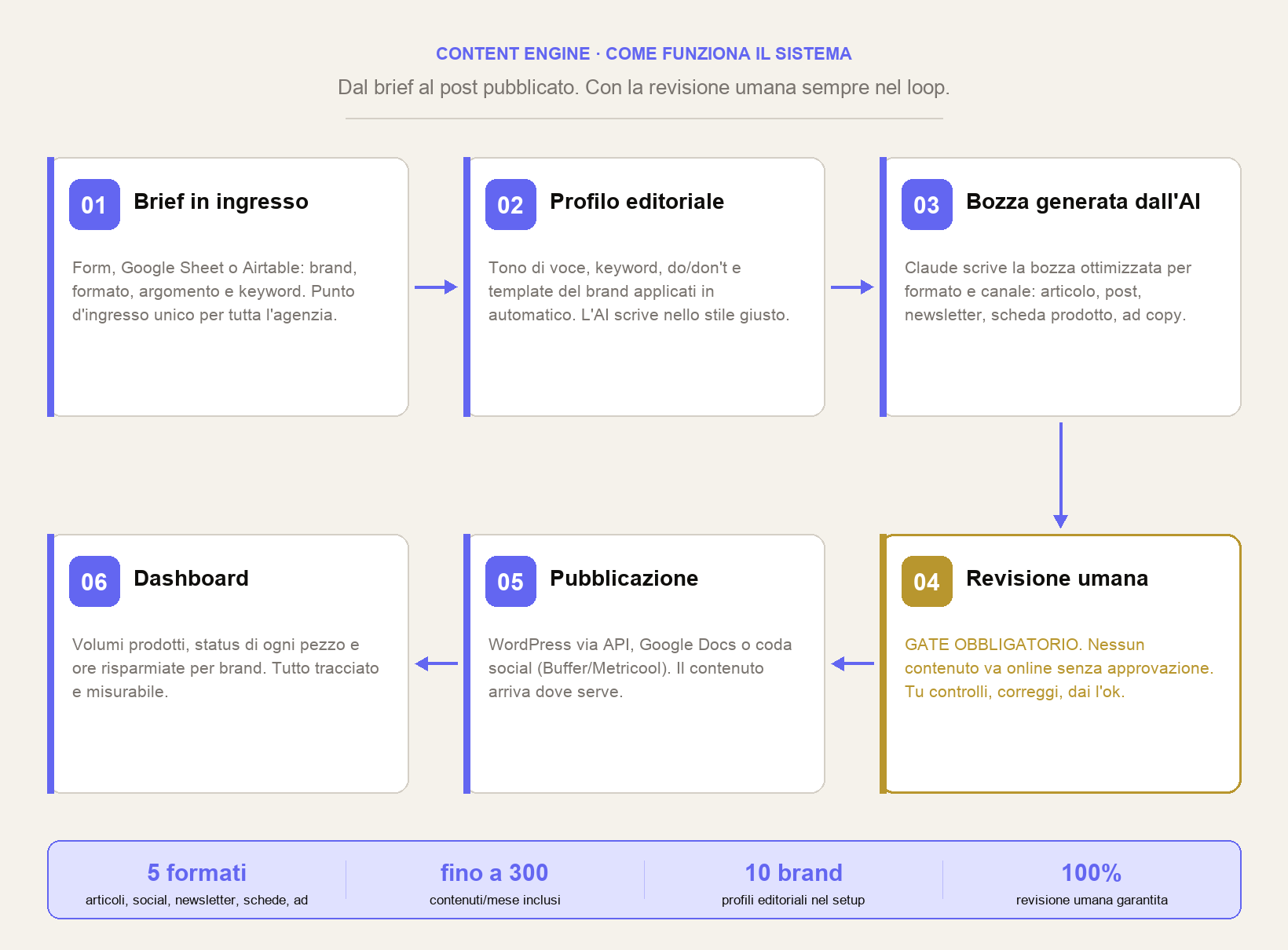The width and height of the screenshot is (1288, 950).
Task: Click the 'profili editoriali nel setup' caption
Action: click(793, 901)
